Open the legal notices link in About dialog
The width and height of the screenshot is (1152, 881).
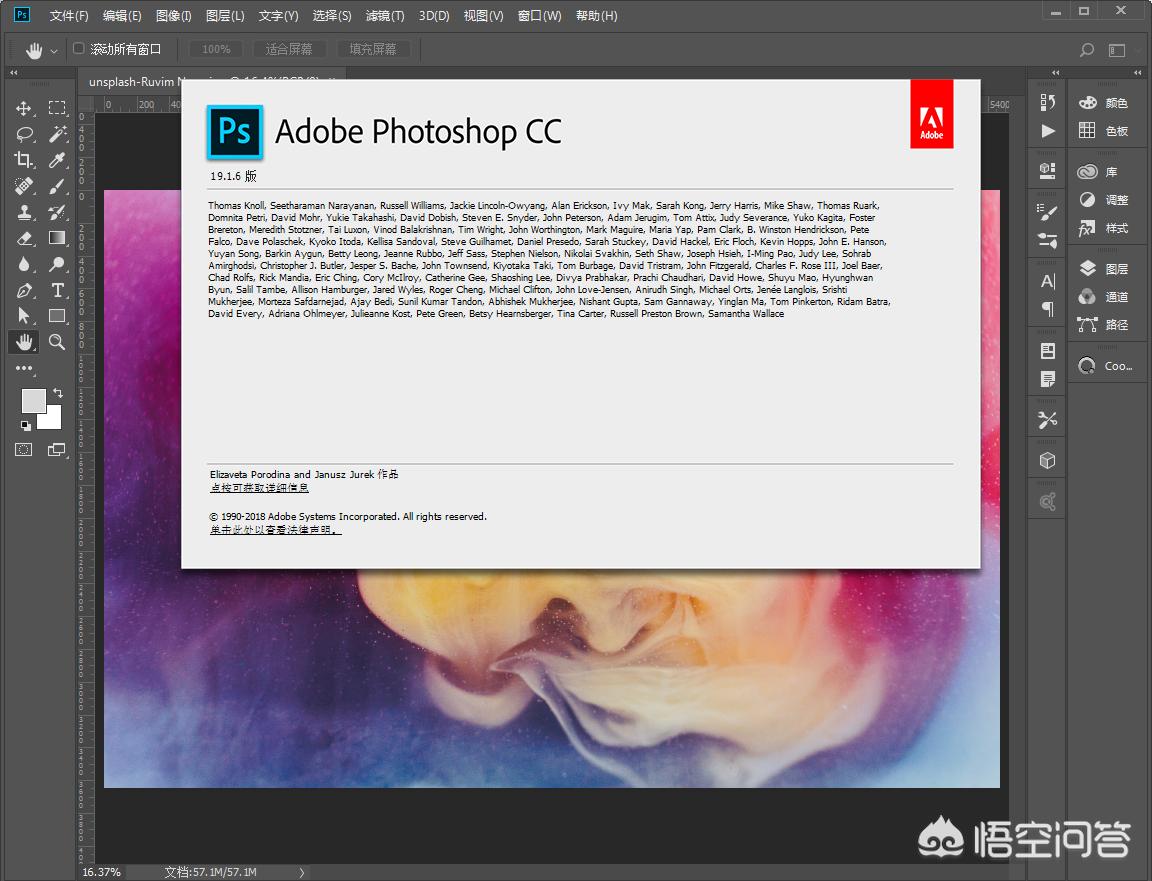pos(276,530)
